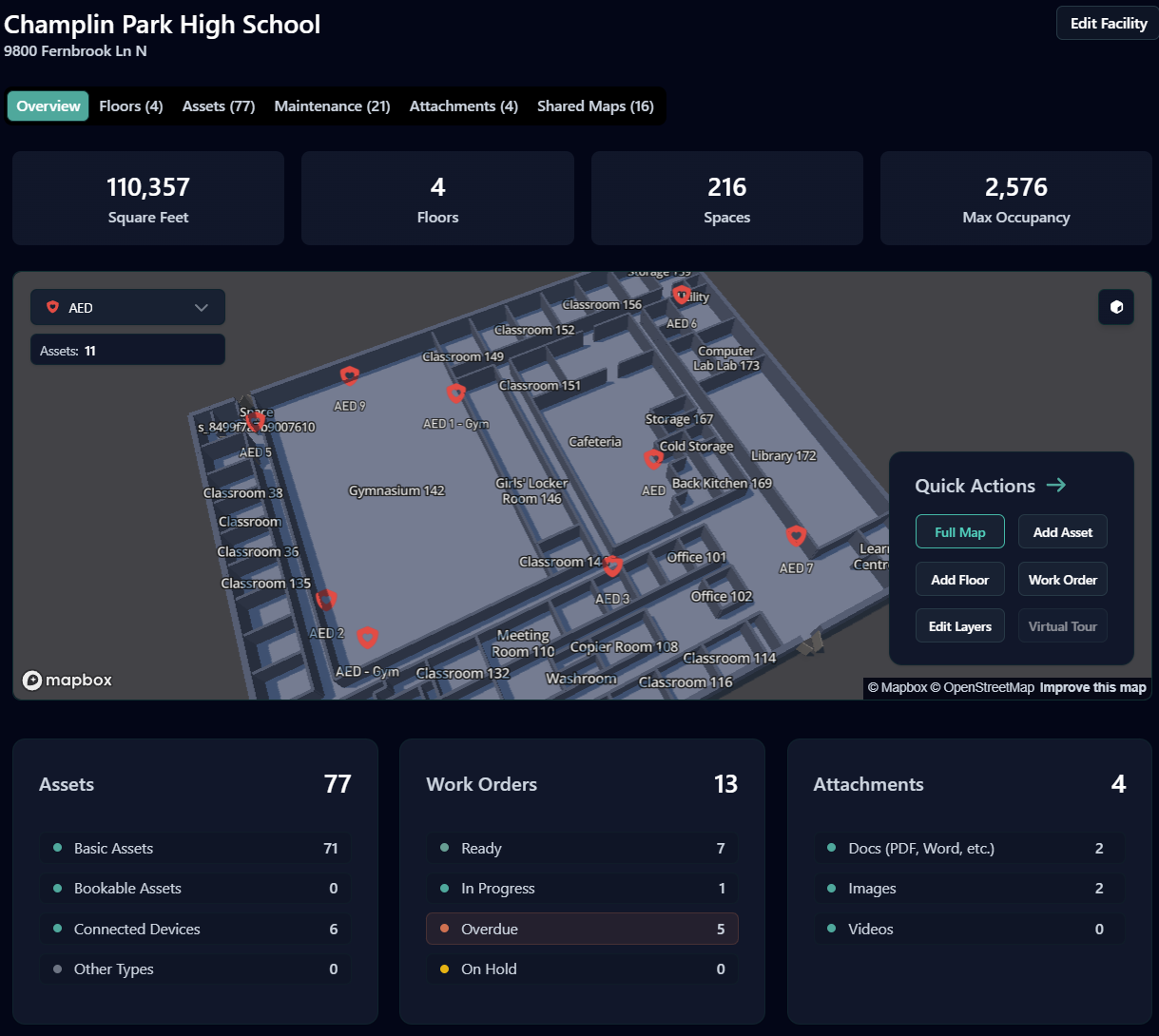Image resolution: width=1159 pixels, height=1036 pixels.
Task: Click the Office 102 map label
Action: pyautogui.click(x=721, y=596)
